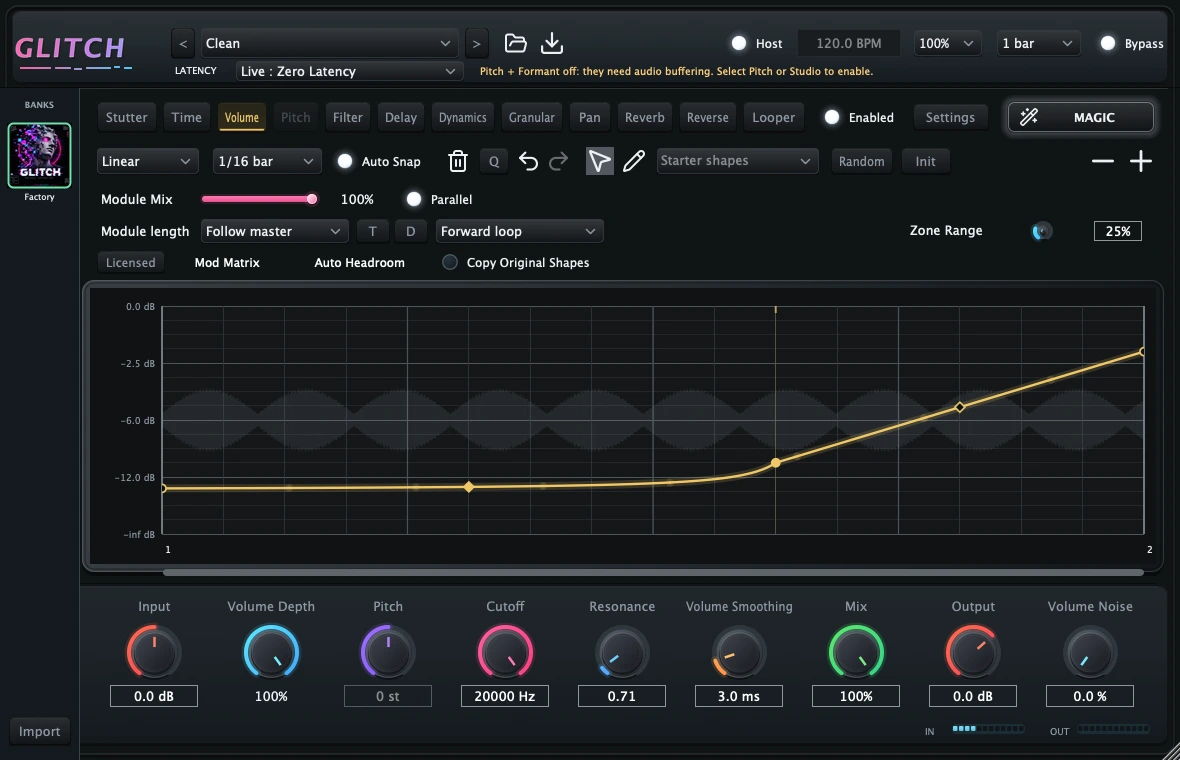Switch to the Stutter tab
The image size is (1180, 760).
pos(126,117)
